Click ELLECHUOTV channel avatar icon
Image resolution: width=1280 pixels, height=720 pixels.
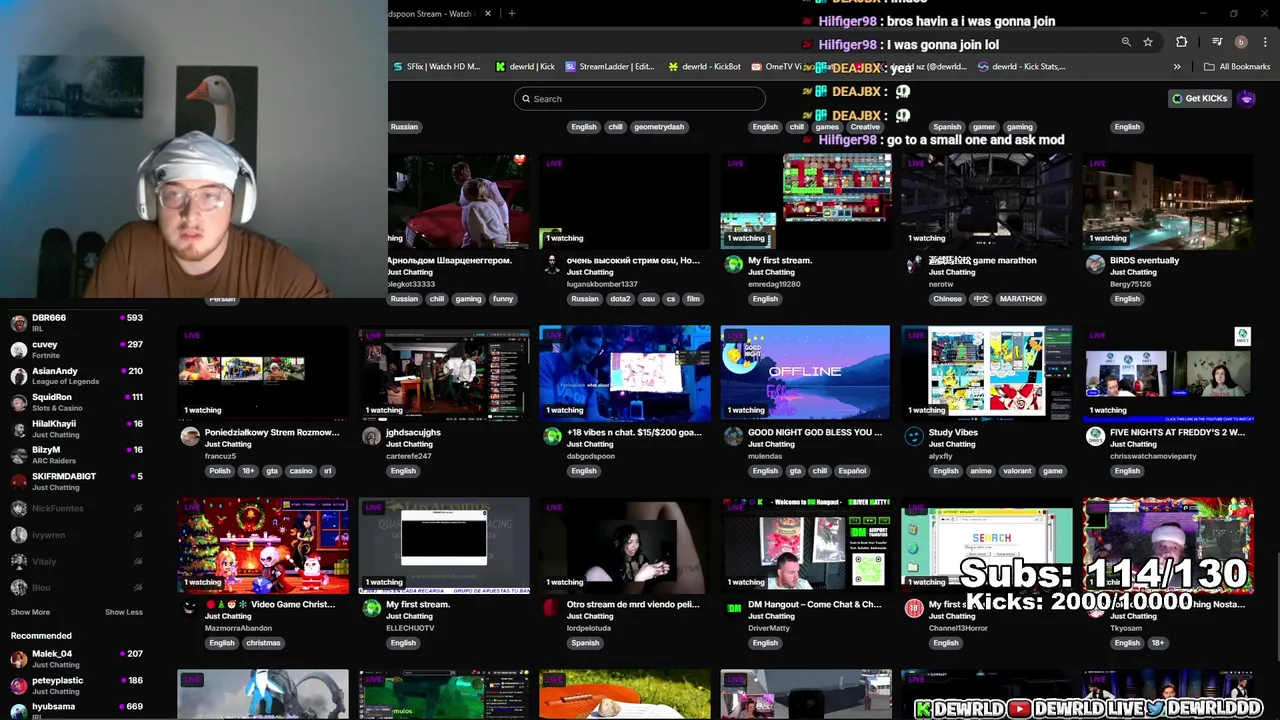tap(371, 609)
